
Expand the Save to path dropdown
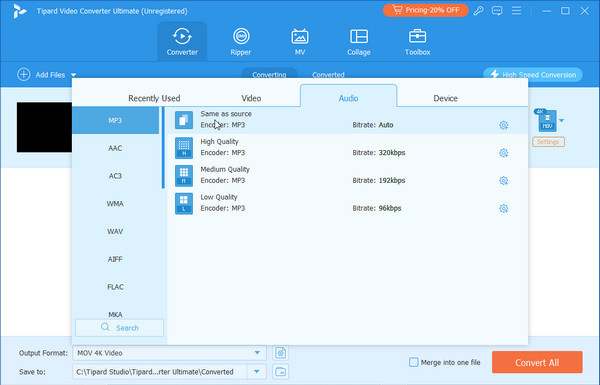click(x=257, y=372)
